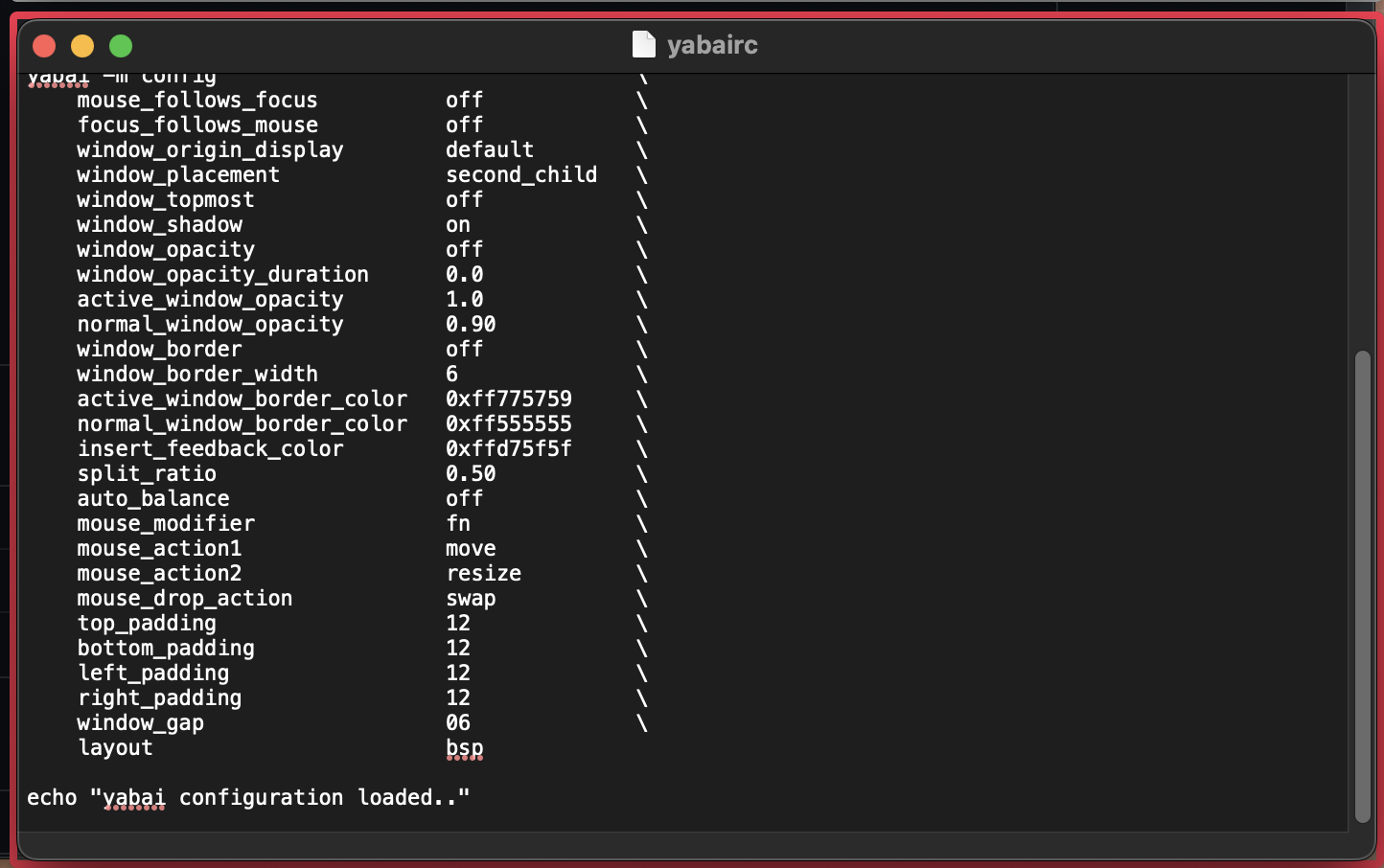Viewport: 1384px width, 868px height.
Task: Click the yellow minimize traffic light
Action: pyautogui.click(x=82, y=45)
